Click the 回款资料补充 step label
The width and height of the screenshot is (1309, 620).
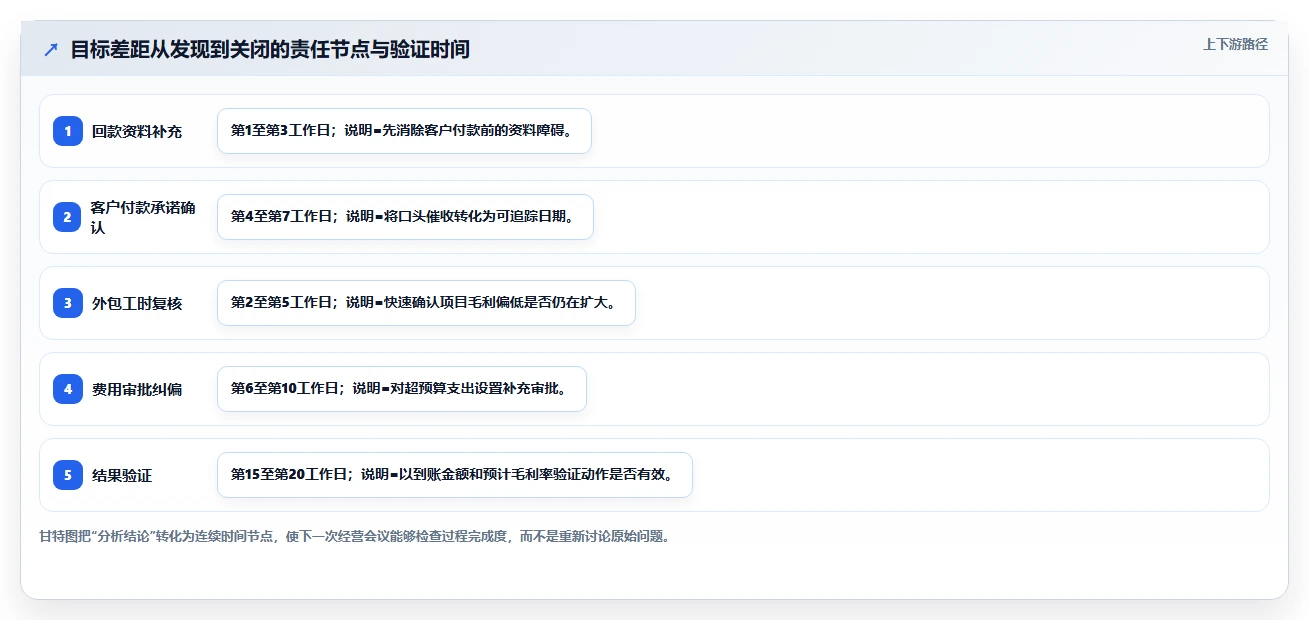137,131
